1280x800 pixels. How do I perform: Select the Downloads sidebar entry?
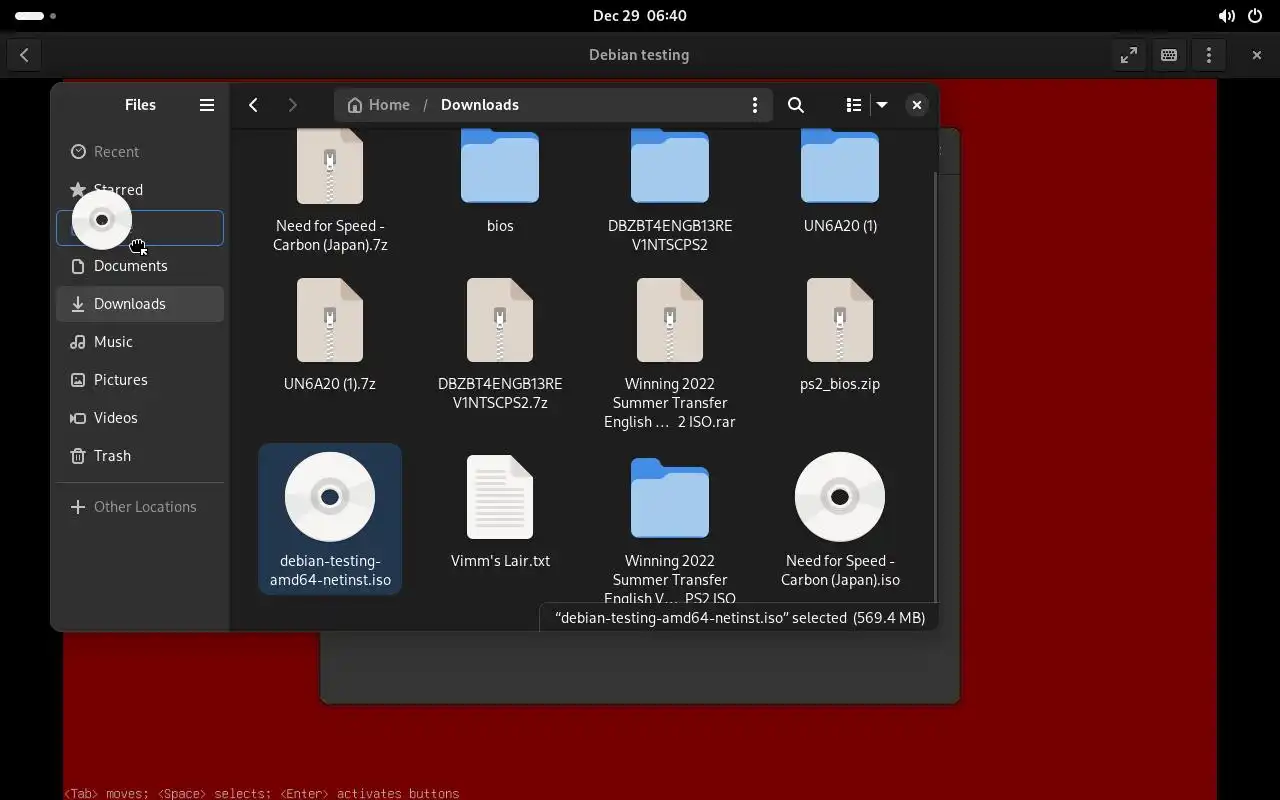[x=140, y=304]
